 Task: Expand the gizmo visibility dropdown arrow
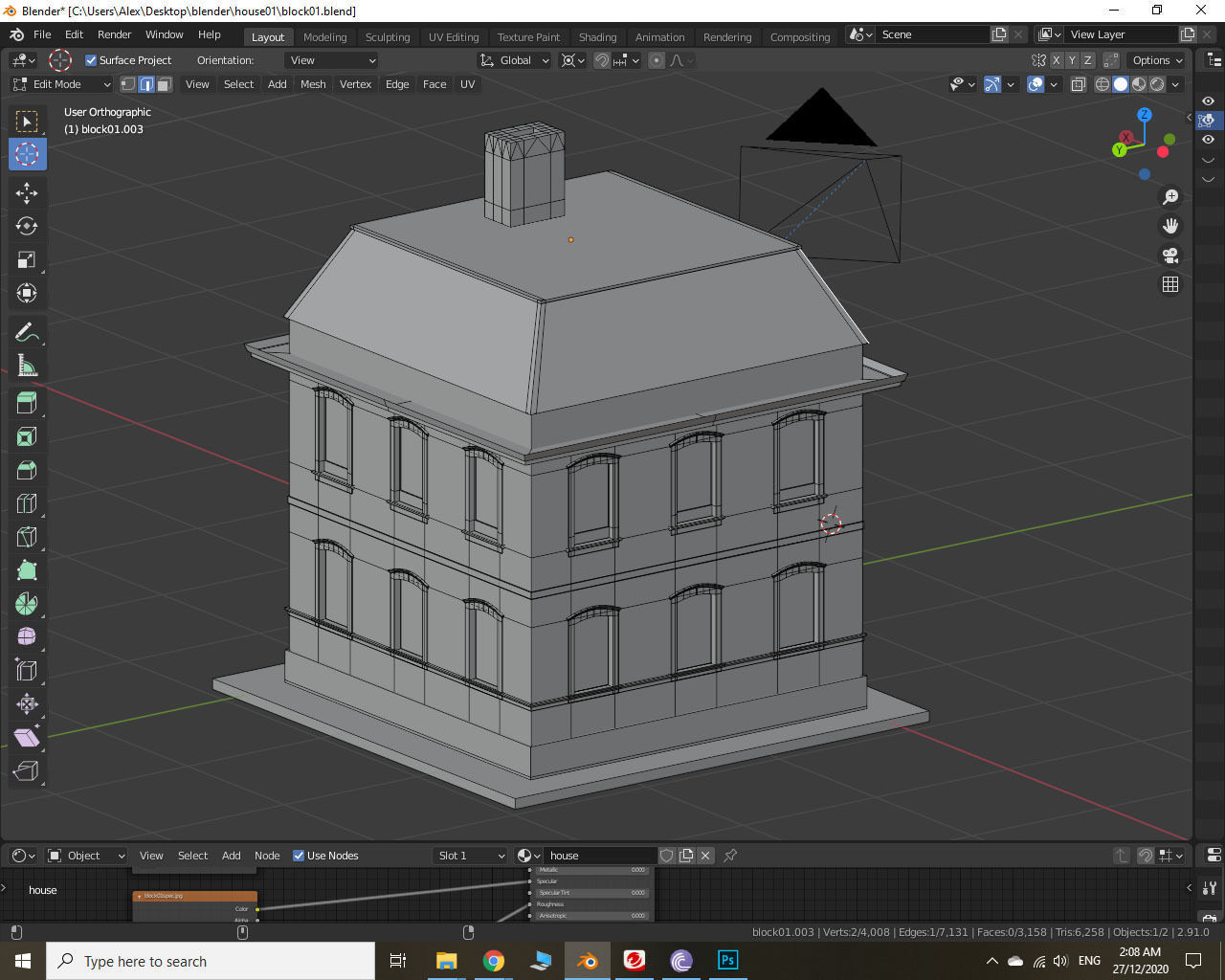coord(1011,84)
